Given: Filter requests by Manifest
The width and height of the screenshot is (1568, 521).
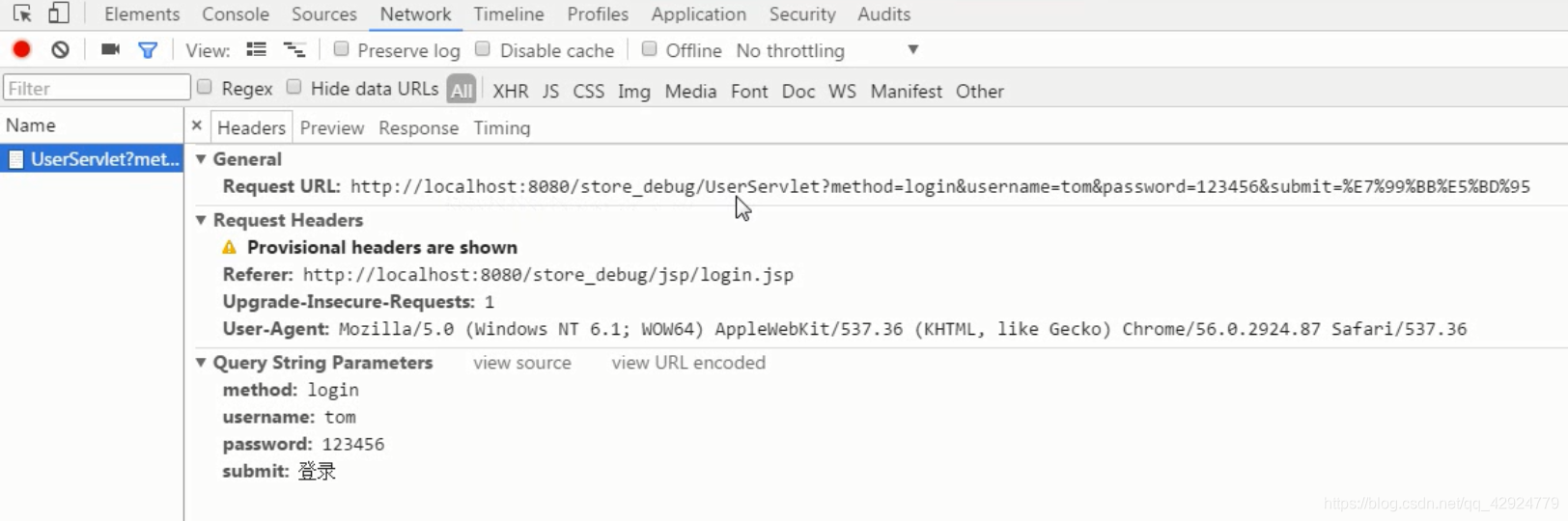Looking at the screenshot, I should click(906, 91).
